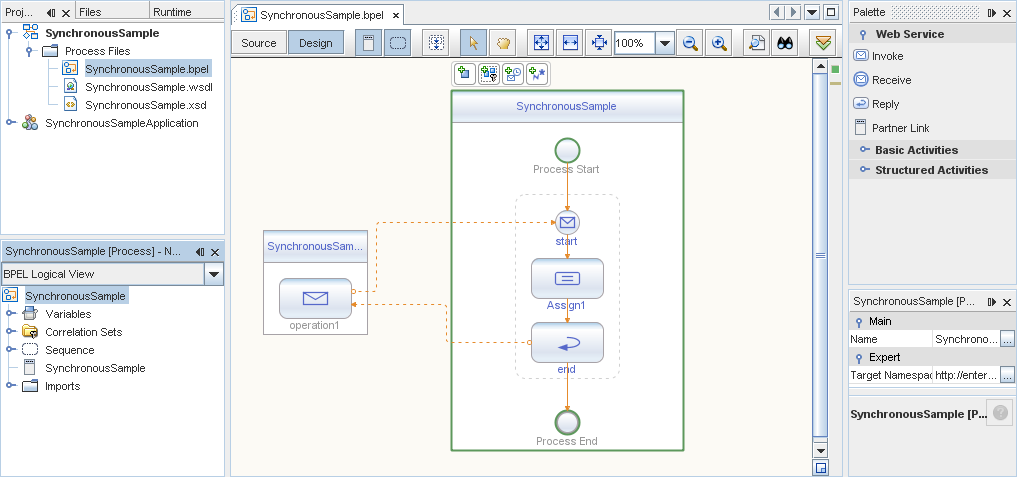The image size is (1017, 477).
Task: Toggle the arrow selection tool button
Action: tap(473, 43)
